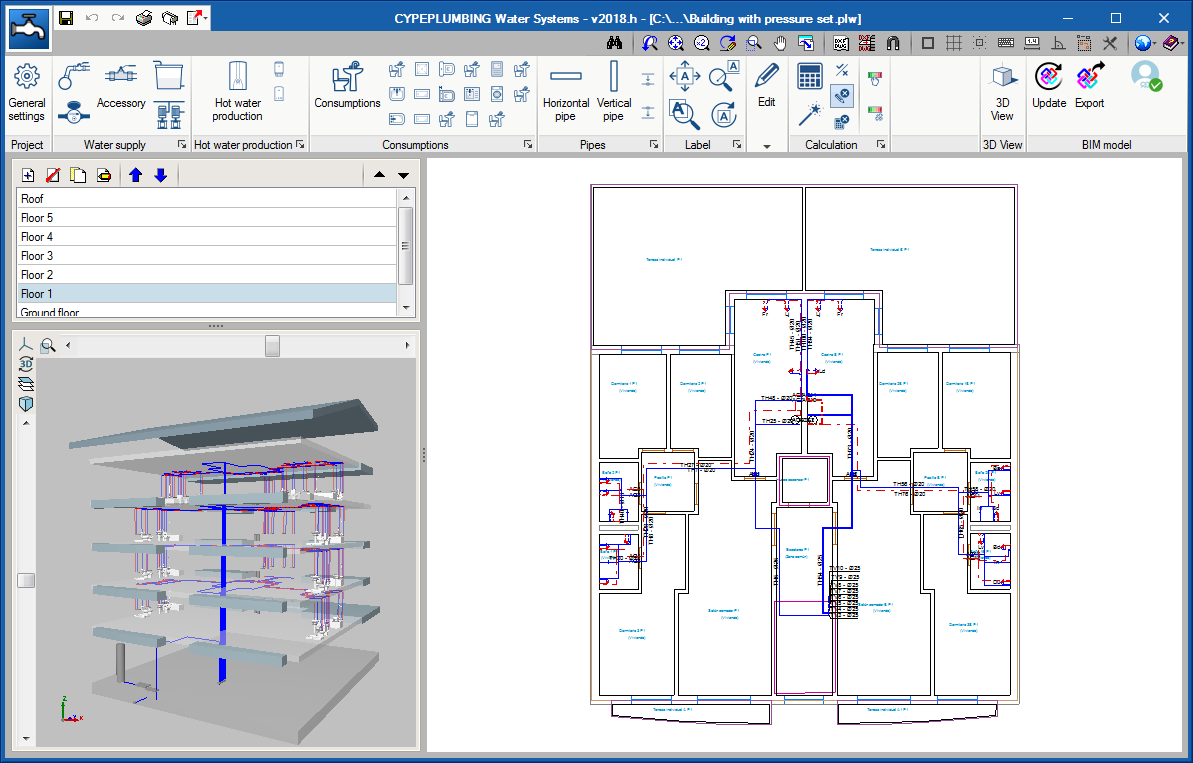Image resolution: width=1193 pixels, height=763 pixels.
Task: Expand the Water supply group launcher
Action: 182,144
